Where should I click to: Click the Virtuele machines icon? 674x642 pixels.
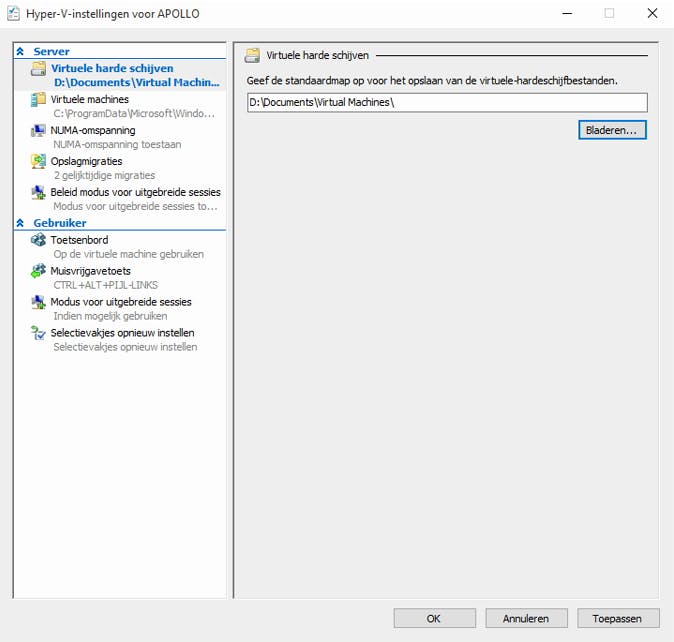38,99
